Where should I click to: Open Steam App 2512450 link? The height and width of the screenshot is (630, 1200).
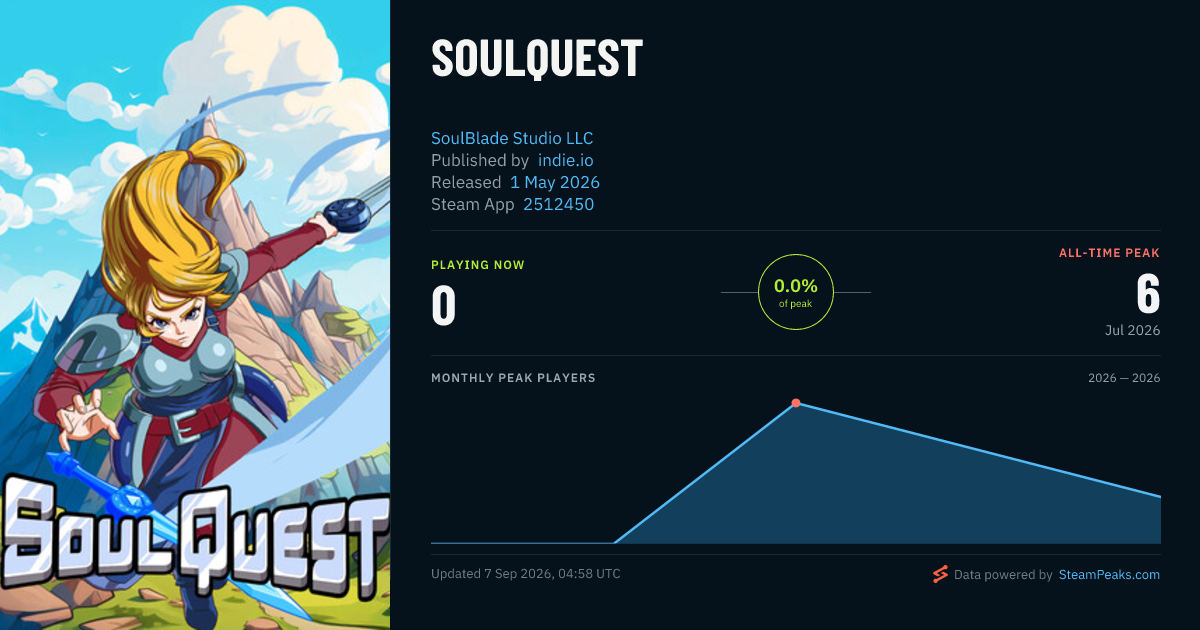tap(559, 204)
